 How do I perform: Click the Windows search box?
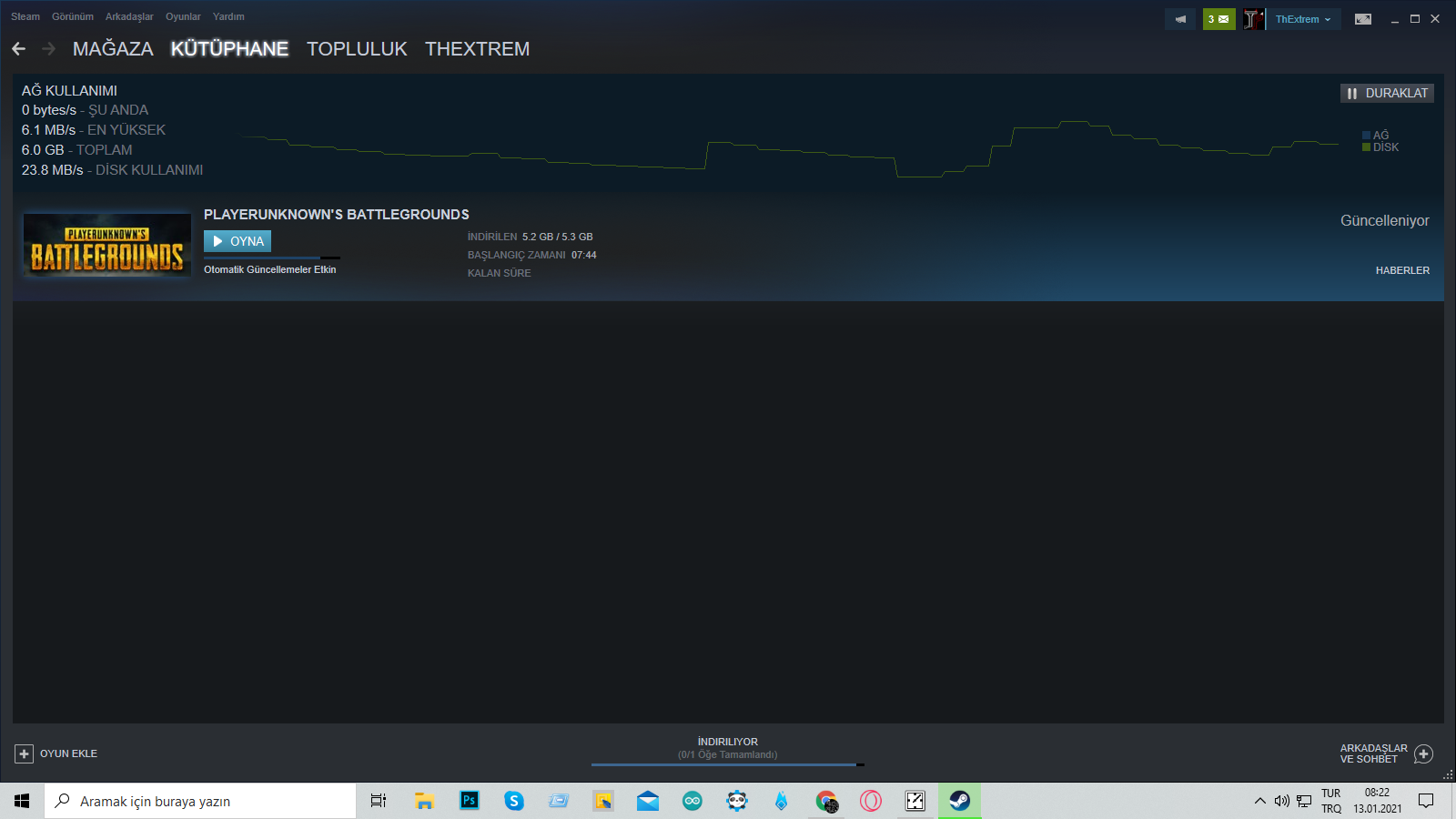[200, 801]
